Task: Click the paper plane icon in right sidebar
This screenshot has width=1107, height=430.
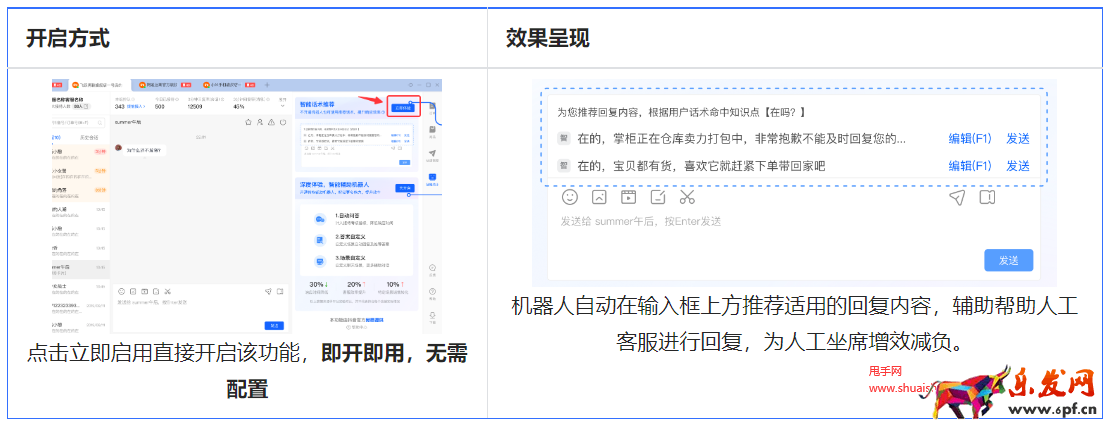Action: point(433,155)
